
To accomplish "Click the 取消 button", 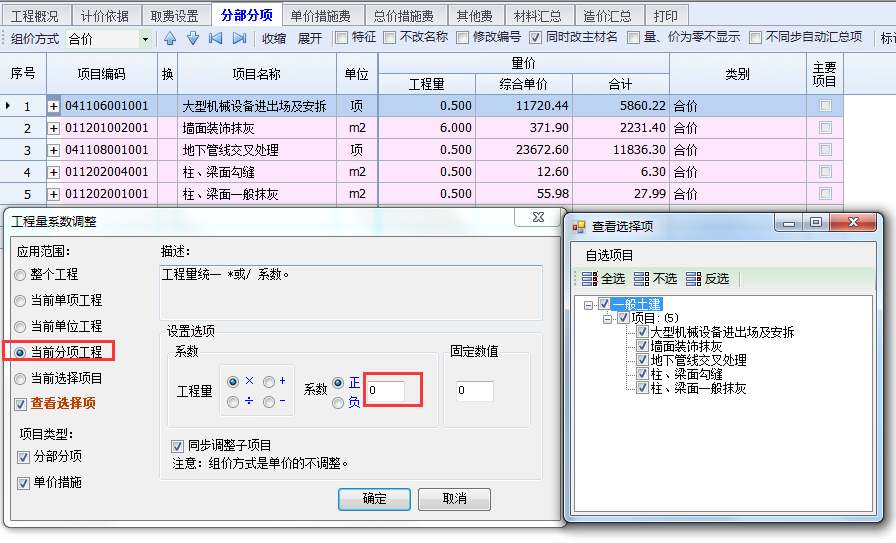I will click(454, 498).
